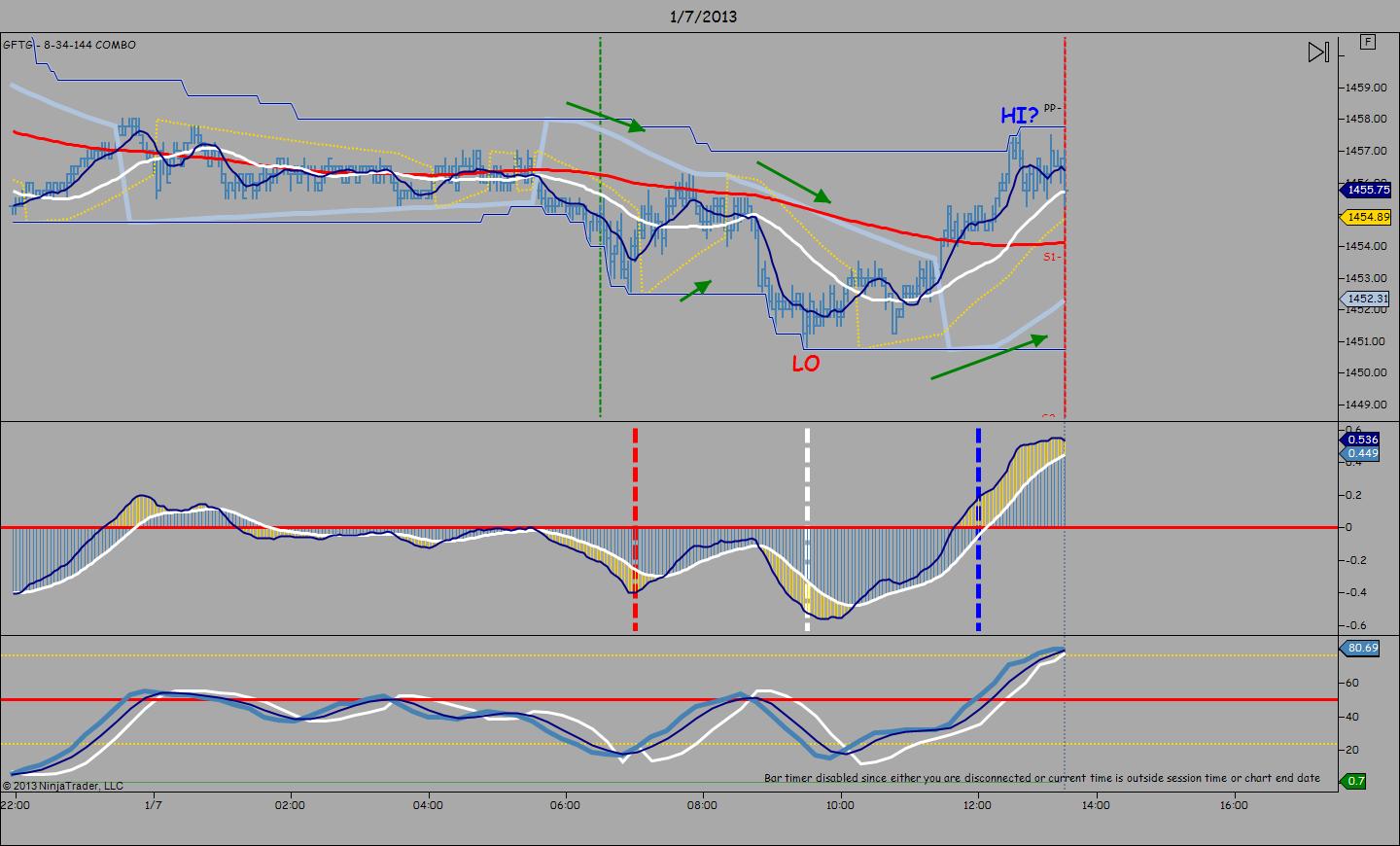Select the 1455.75 price marker
The image size is (1400, 846).
pyautogui.click(x=1368, y=191)
